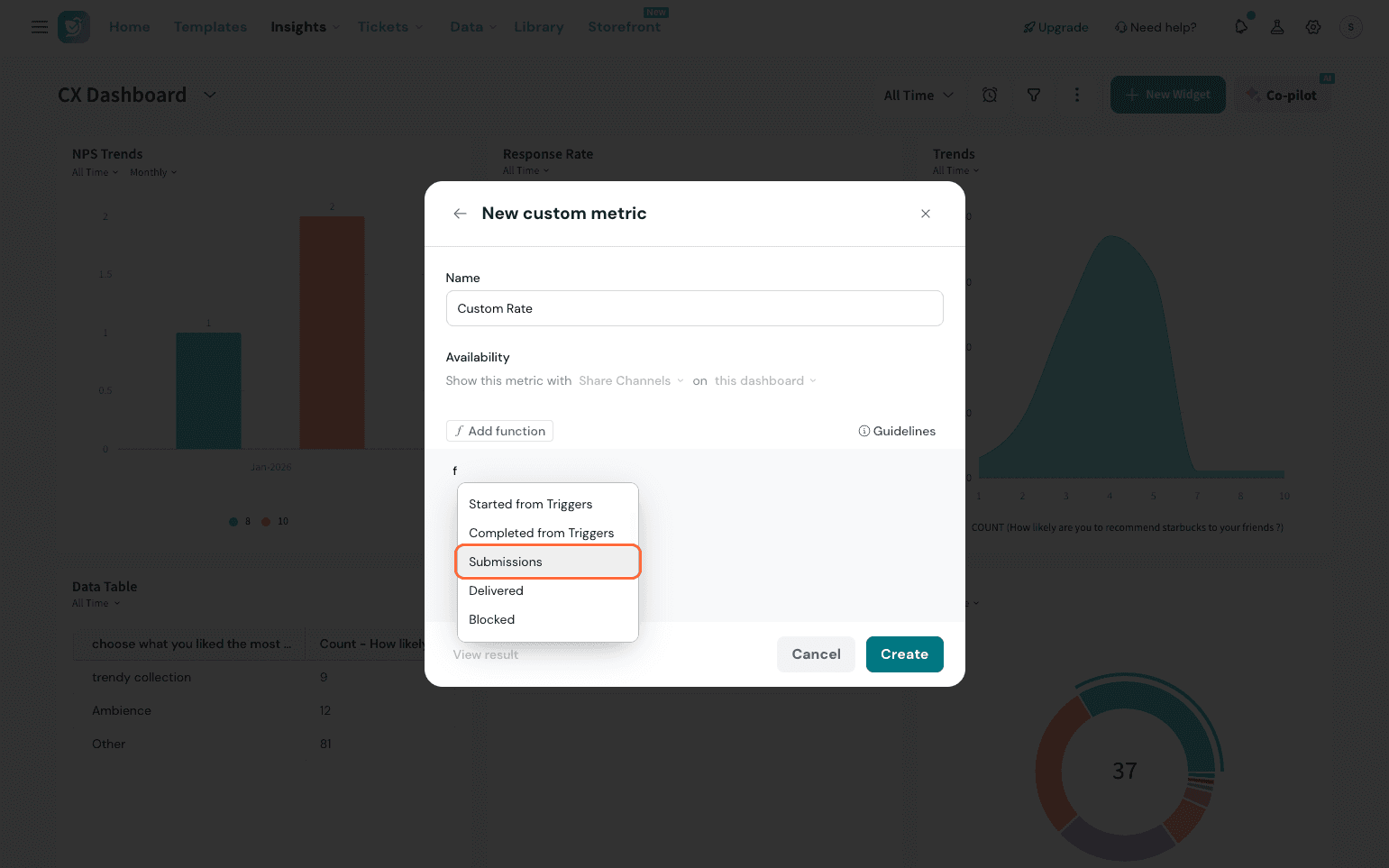Image resolution: width=1389 pixels, height=868 pixels.
Task: Expand the Share Channels dropdown
Action: [631, 380]
